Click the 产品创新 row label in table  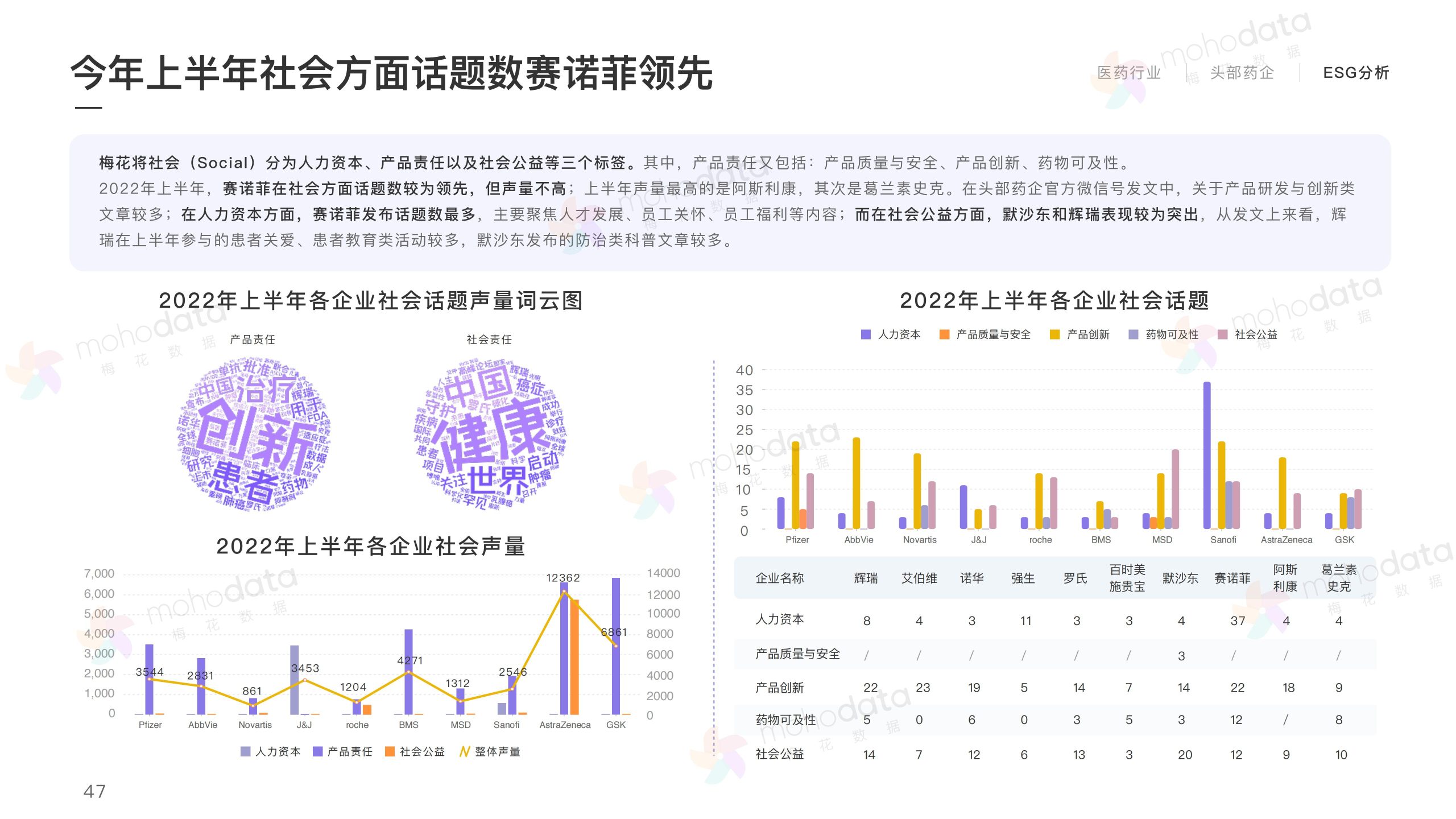(x=779, y=688)
